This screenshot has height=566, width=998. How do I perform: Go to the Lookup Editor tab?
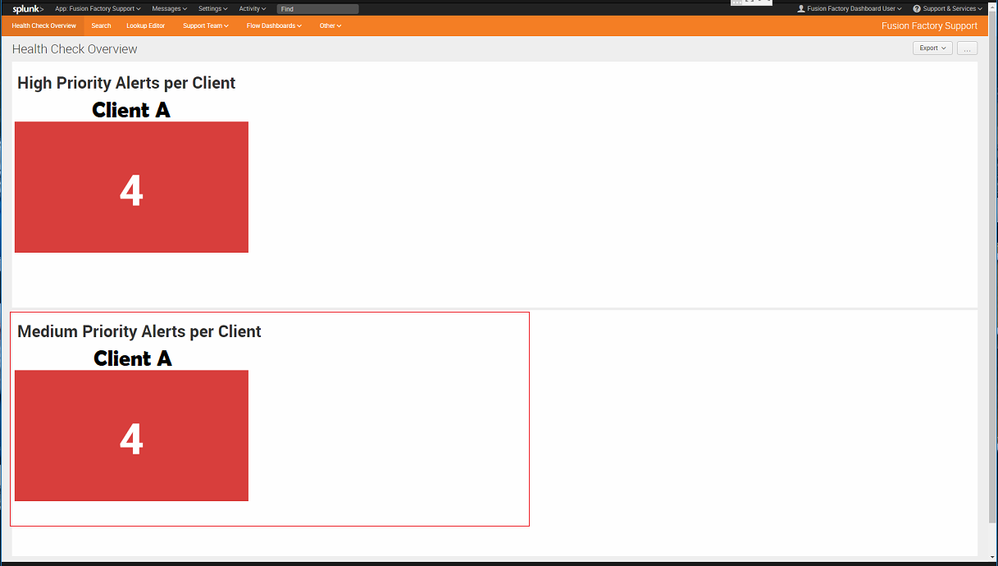[146, 25]
